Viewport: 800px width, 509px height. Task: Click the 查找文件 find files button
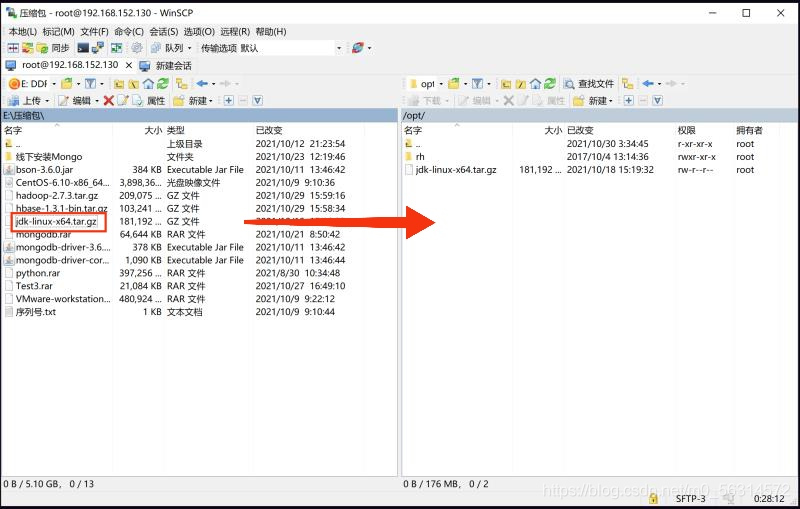(x=589, y=84)
